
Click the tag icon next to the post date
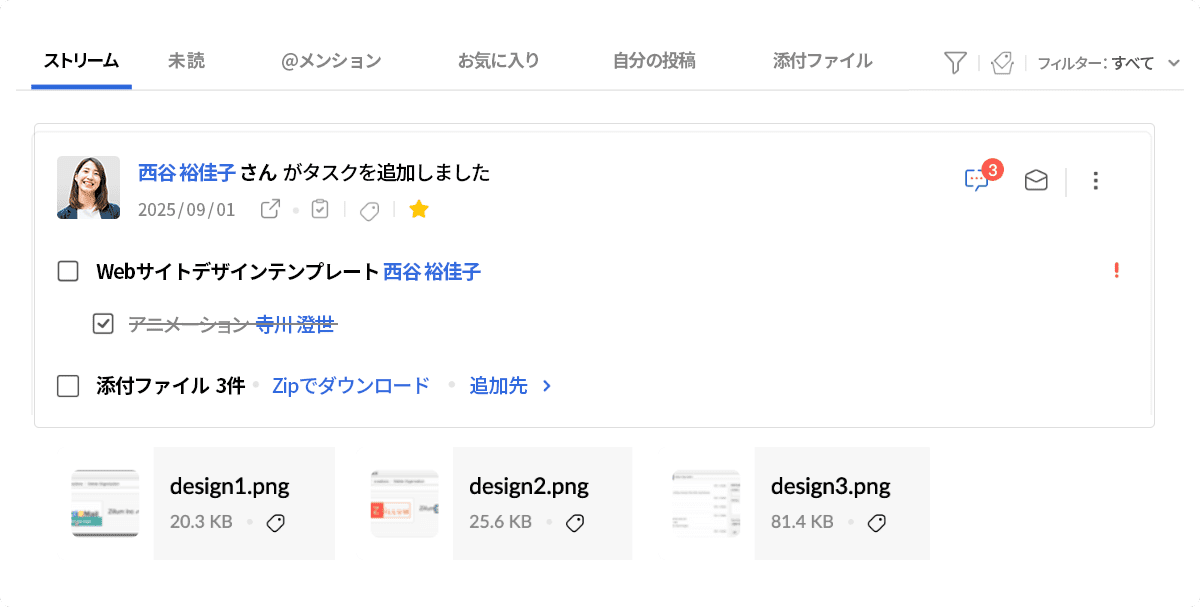pyautogui.click(x=369, y=210)
